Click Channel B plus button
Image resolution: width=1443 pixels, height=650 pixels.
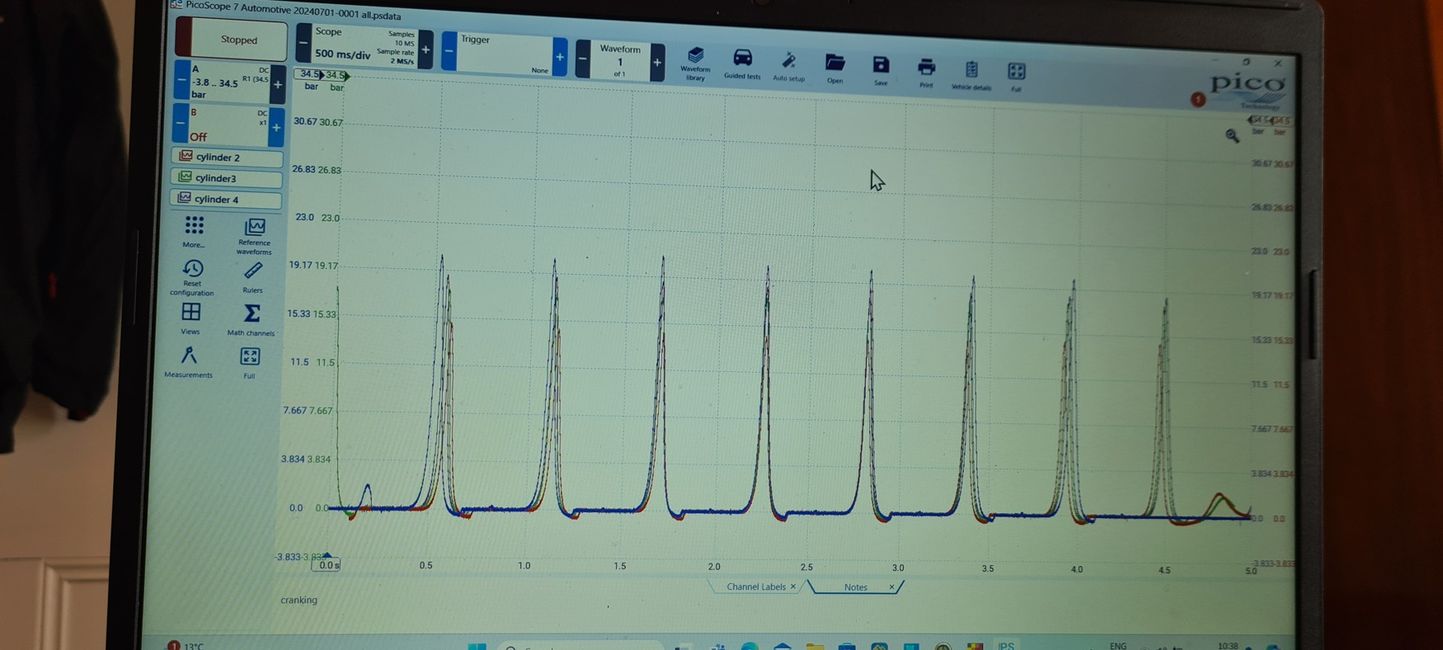click(276, 127)
